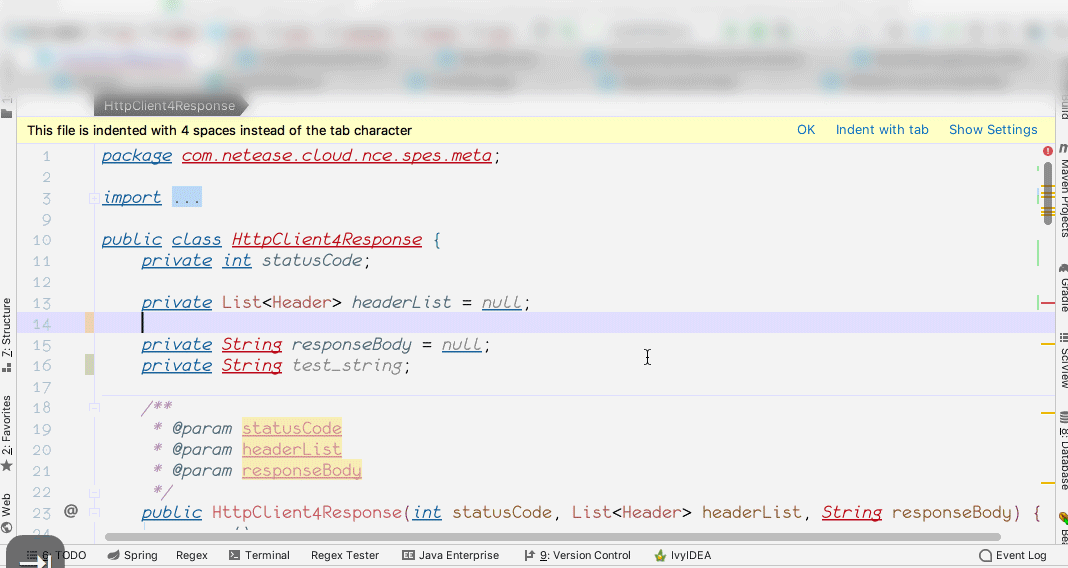Click the responseBody field on line 15

pyautogui.click(x=351, y=345)
